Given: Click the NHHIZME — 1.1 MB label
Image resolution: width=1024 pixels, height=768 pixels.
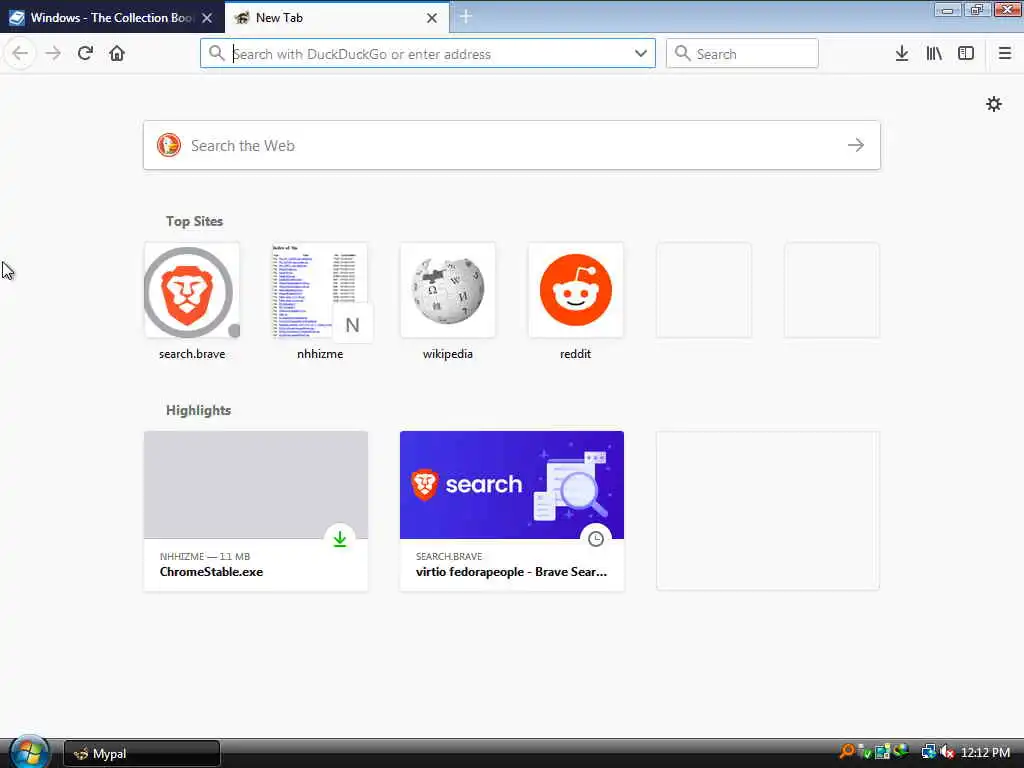Looking at the screenshot, I should point(205,556).
